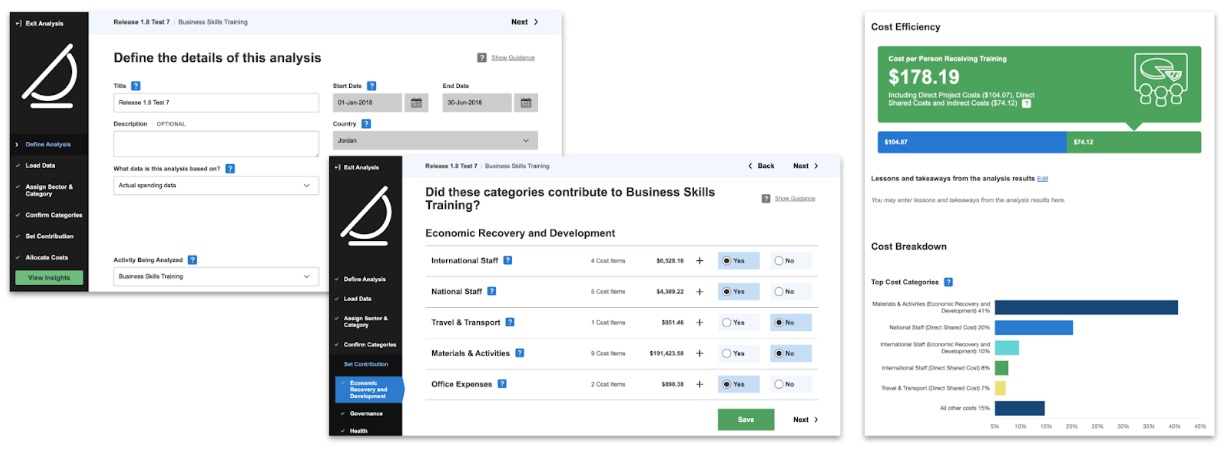Click help icon next to Top Cost Categories

[x=948, y=282]
